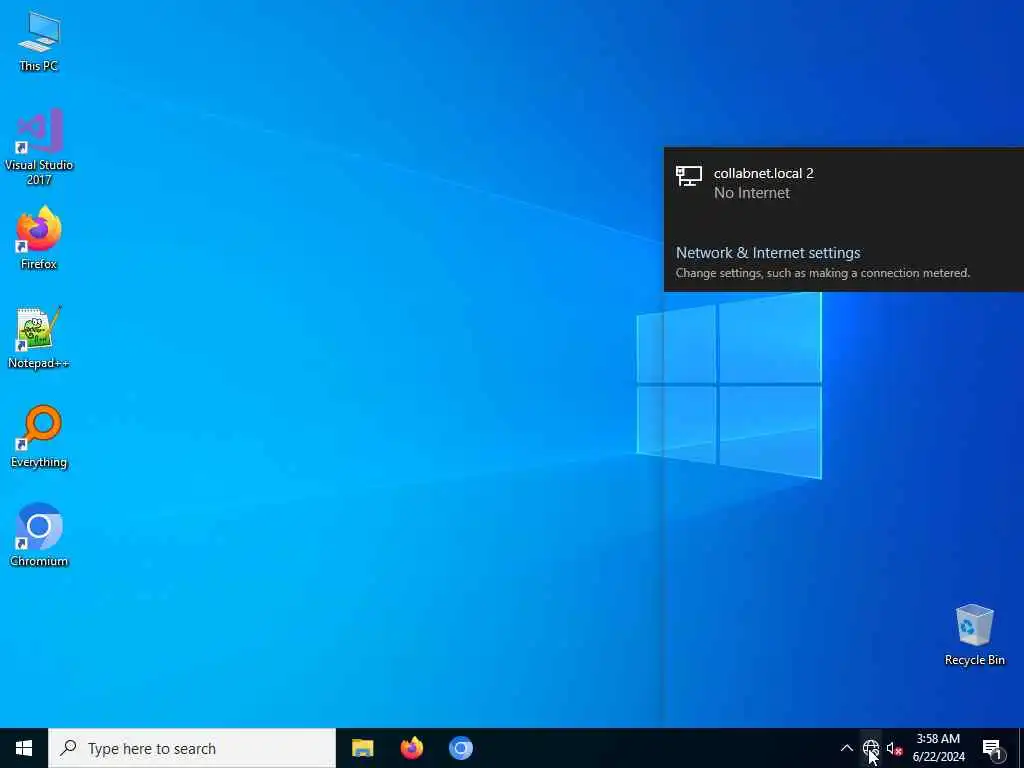Click the Type here to search box
Image resolution: width=1024 pixels, height=768 pixels.
[x=192, y=748]
